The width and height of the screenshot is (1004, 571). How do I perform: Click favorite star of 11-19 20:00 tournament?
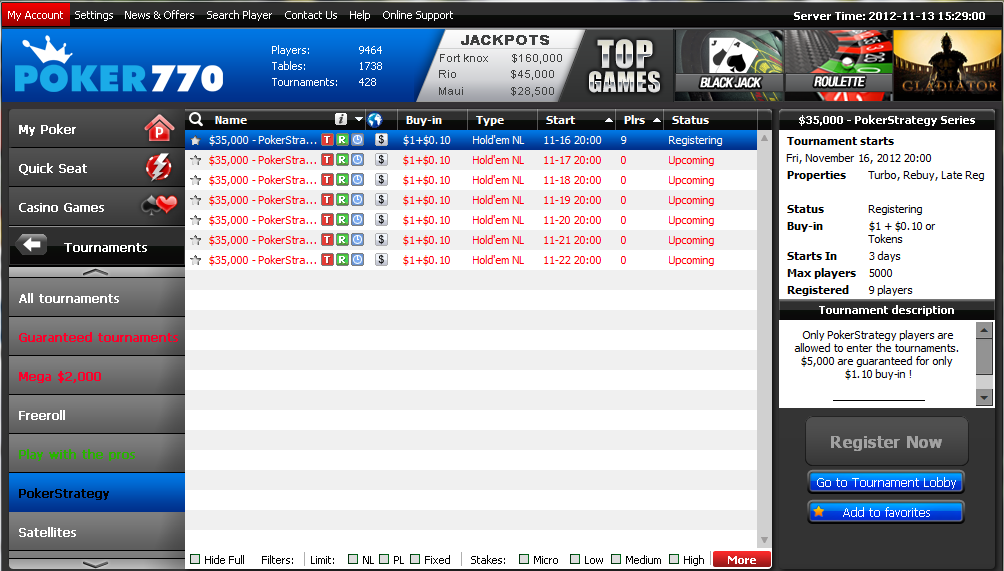point(196,200)
